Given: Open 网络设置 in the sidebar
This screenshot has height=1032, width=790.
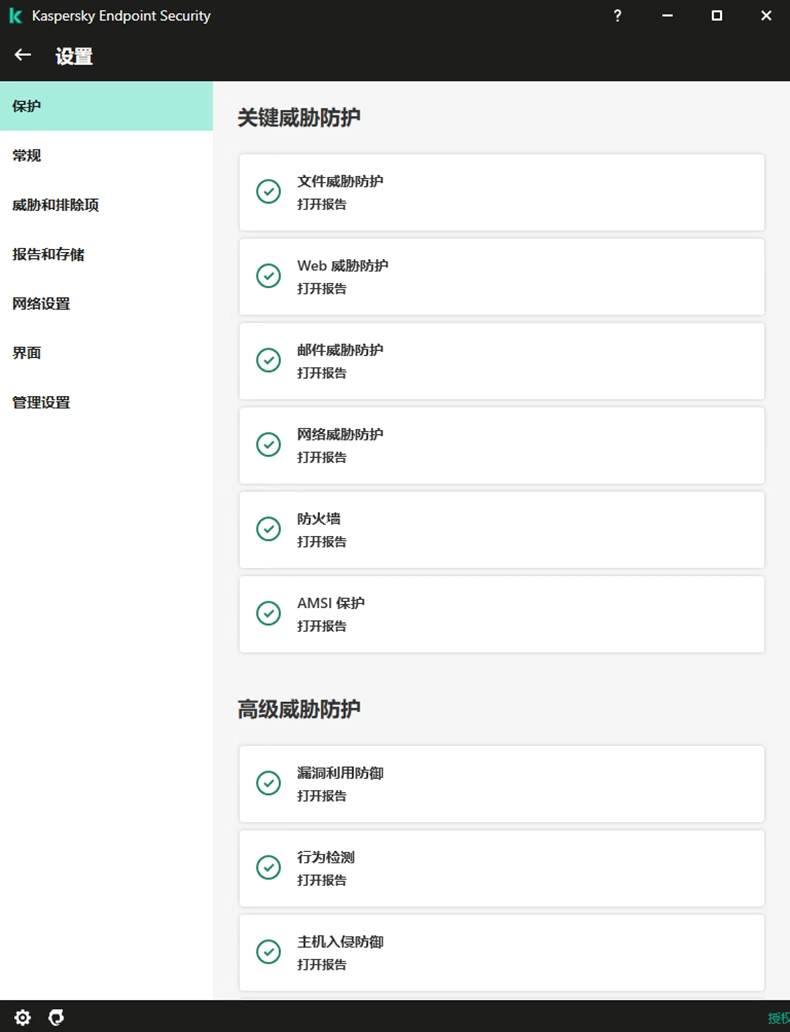Looking at the screenshot, I should click(x=41, y=304).
